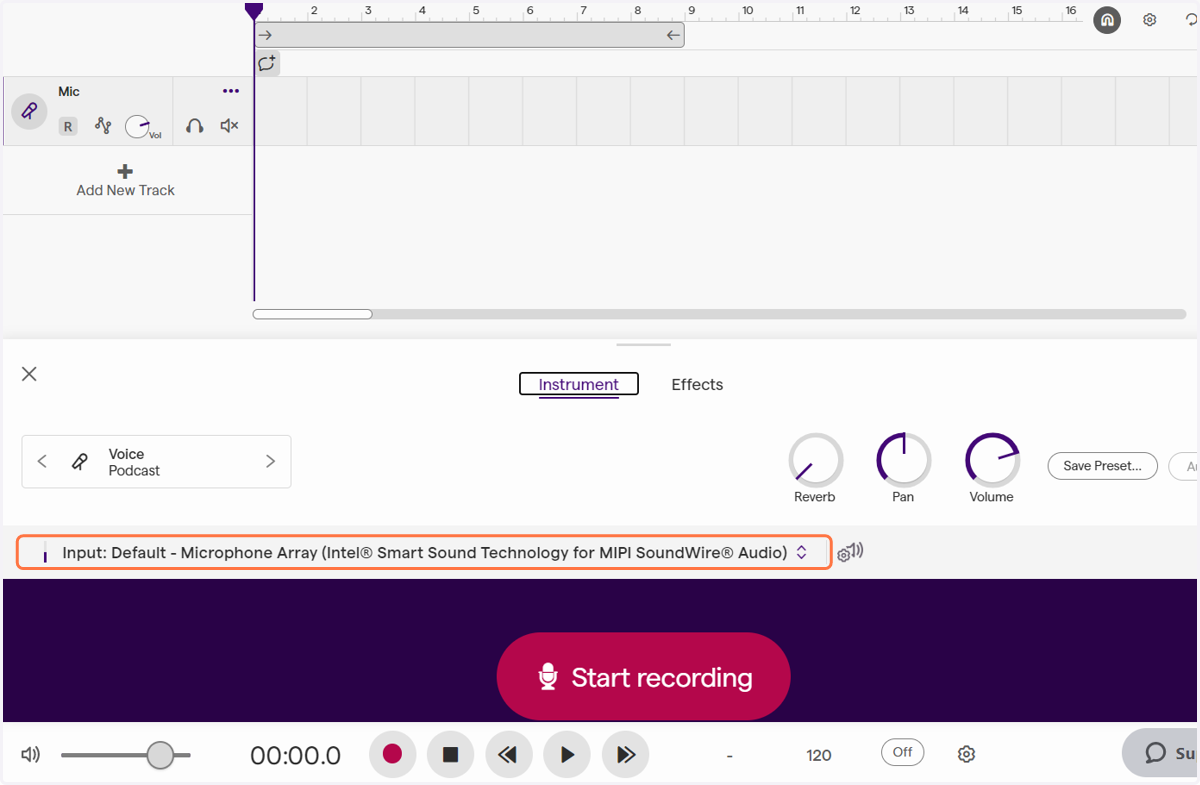The height and width of the screenshot is (785, 1200).
Task: Click the instrument Volume knob
Action: (992, 460)
